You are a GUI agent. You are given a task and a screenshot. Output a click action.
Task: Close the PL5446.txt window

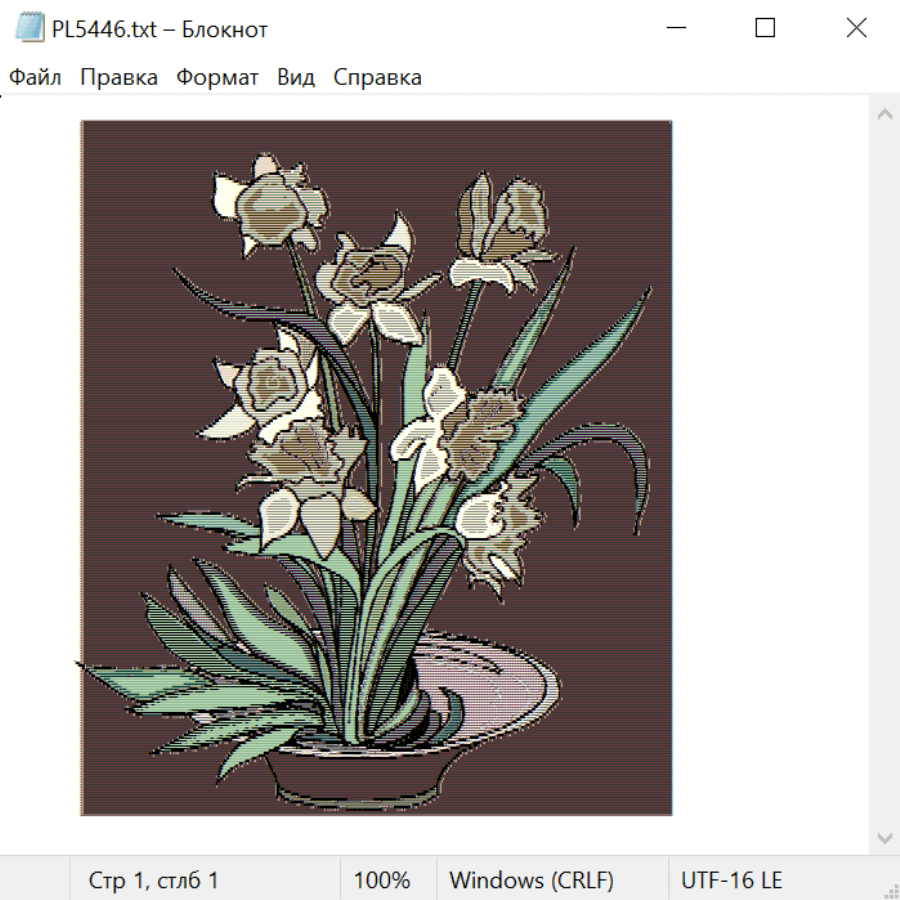tap(856, 28)
